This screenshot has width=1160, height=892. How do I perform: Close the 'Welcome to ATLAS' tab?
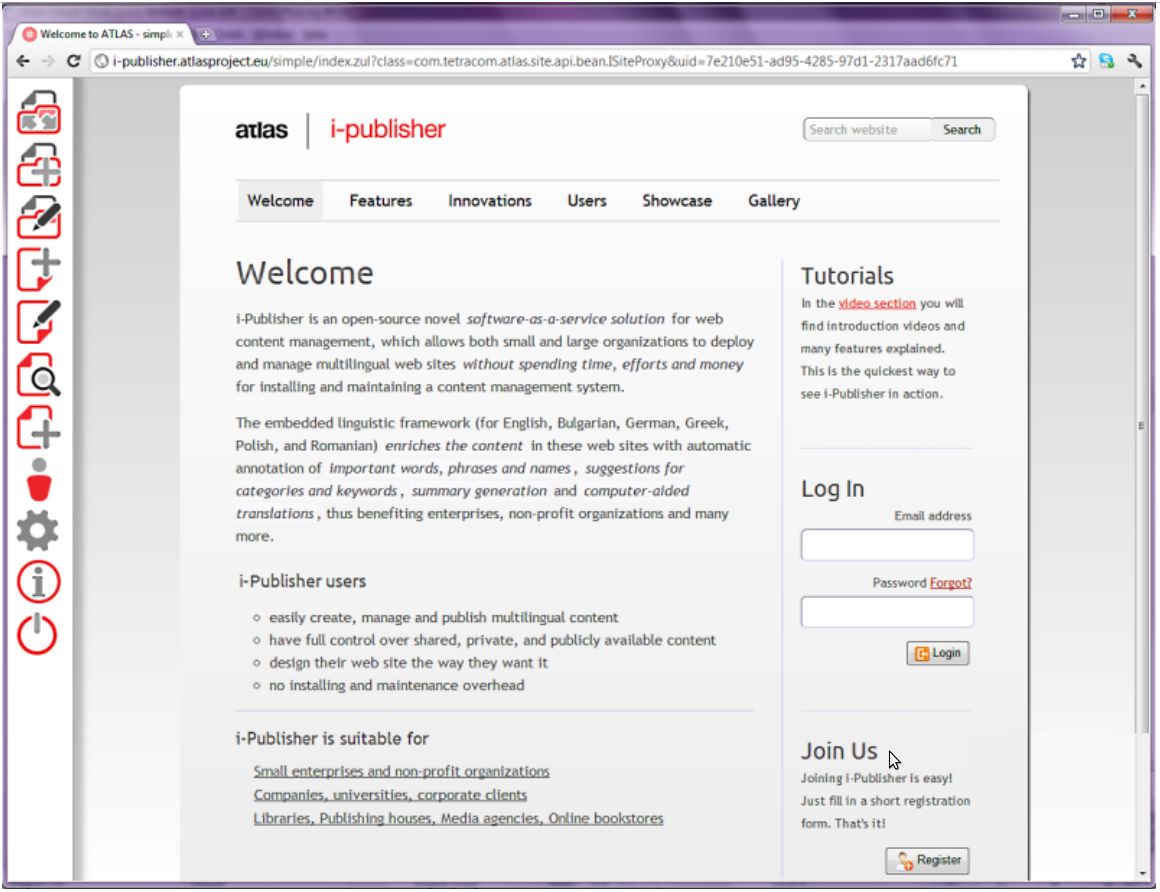pyautogui.click(x=180, y=34)
